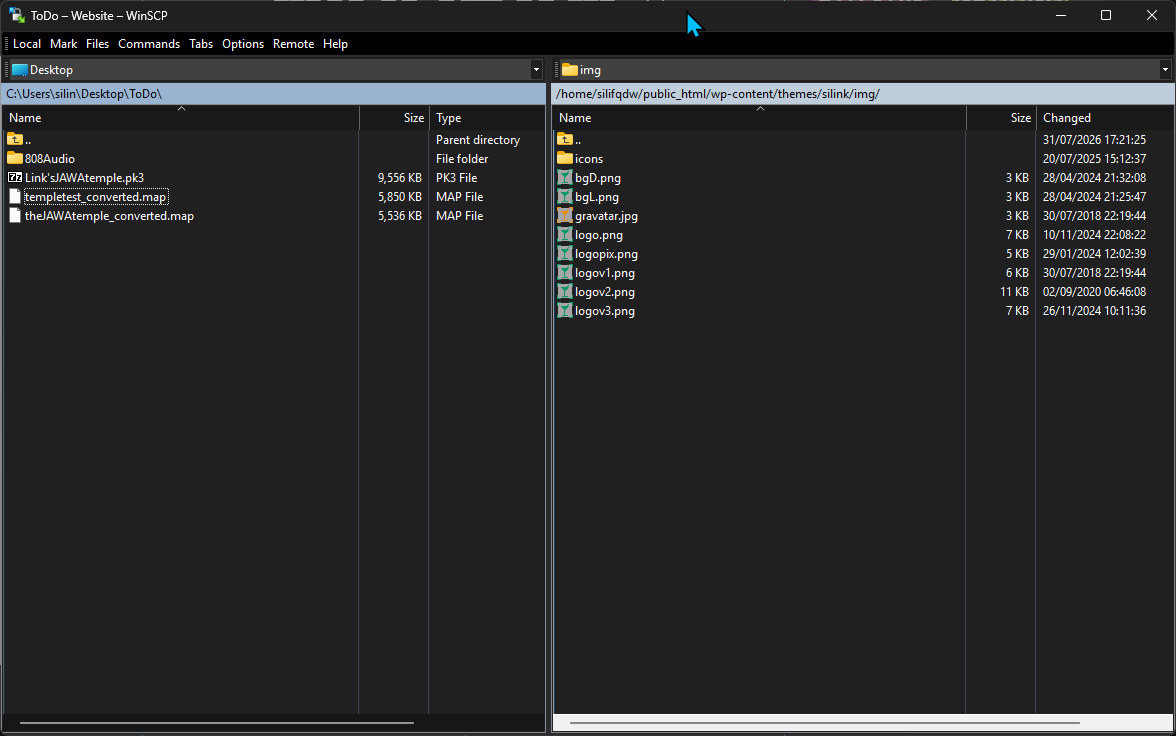Open the Local menu
Image resolution: width=1176 pixels, height=736 pixels.
pos(27,44)
